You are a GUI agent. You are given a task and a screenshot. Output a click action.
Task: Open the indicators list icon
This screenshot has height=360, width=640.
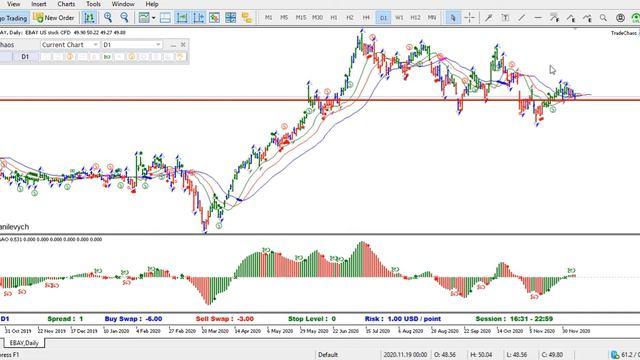click(x=214, y=18)
